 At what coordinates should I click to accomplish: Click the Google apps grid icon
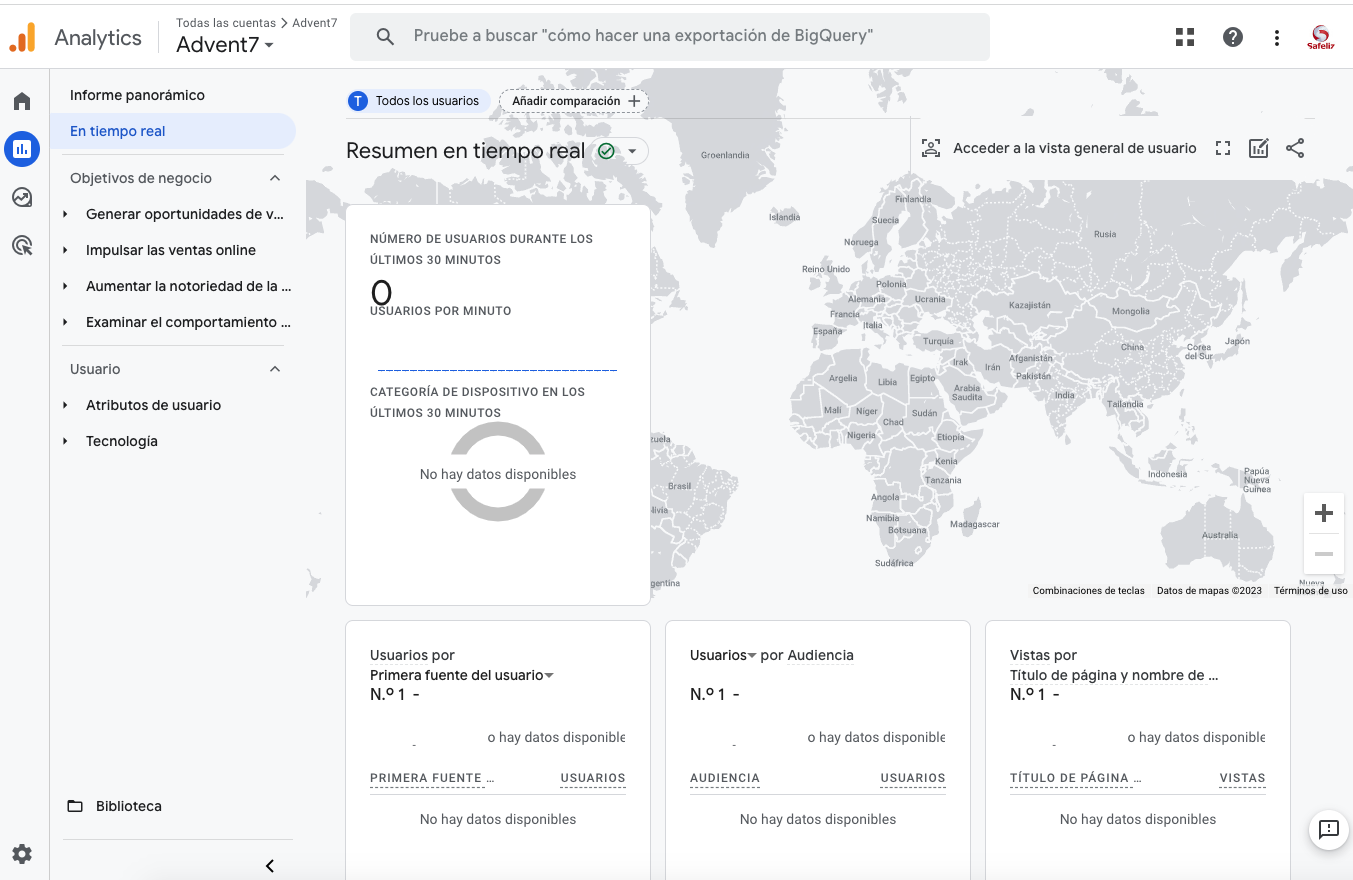[1185, 37]
